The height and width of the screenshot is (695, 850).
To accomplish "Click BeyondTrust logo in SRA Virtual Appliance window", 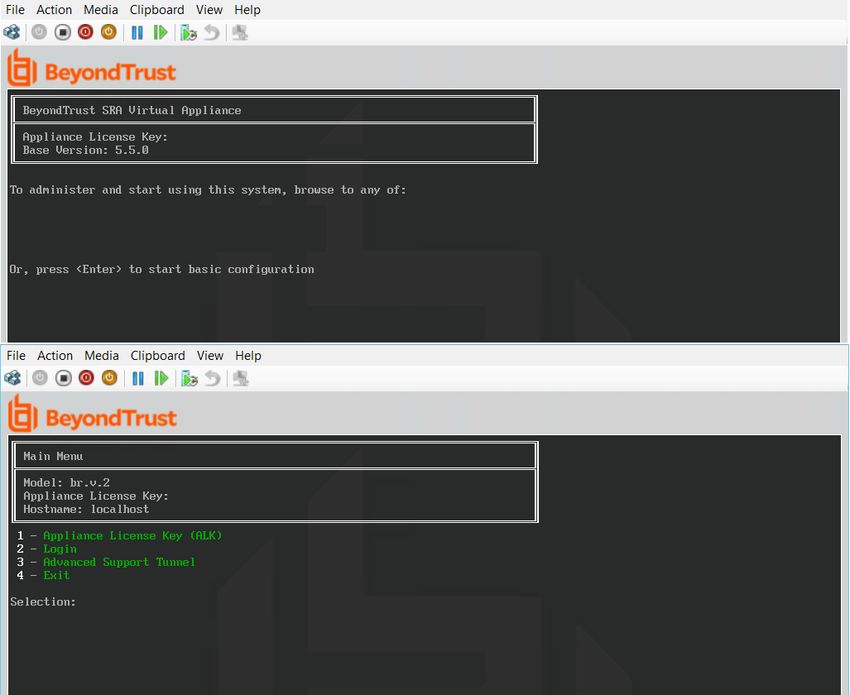I will [x=92, y=68].
